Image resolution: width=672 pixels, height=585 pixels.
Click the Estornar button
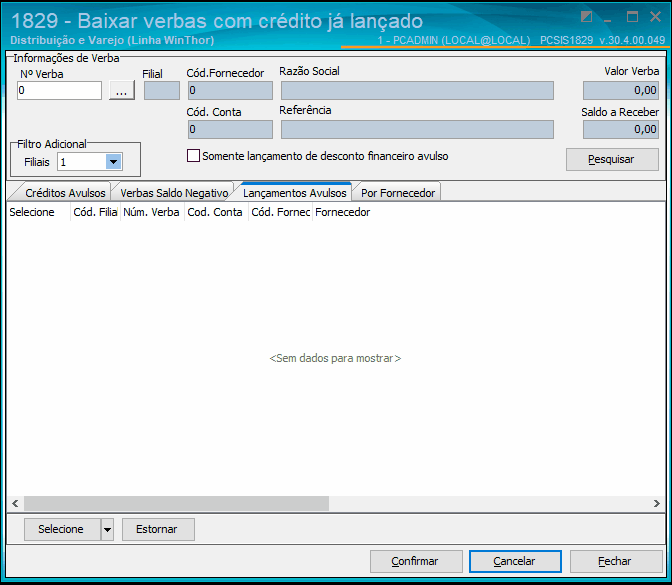pyautogui.click(x=158, y=529)
